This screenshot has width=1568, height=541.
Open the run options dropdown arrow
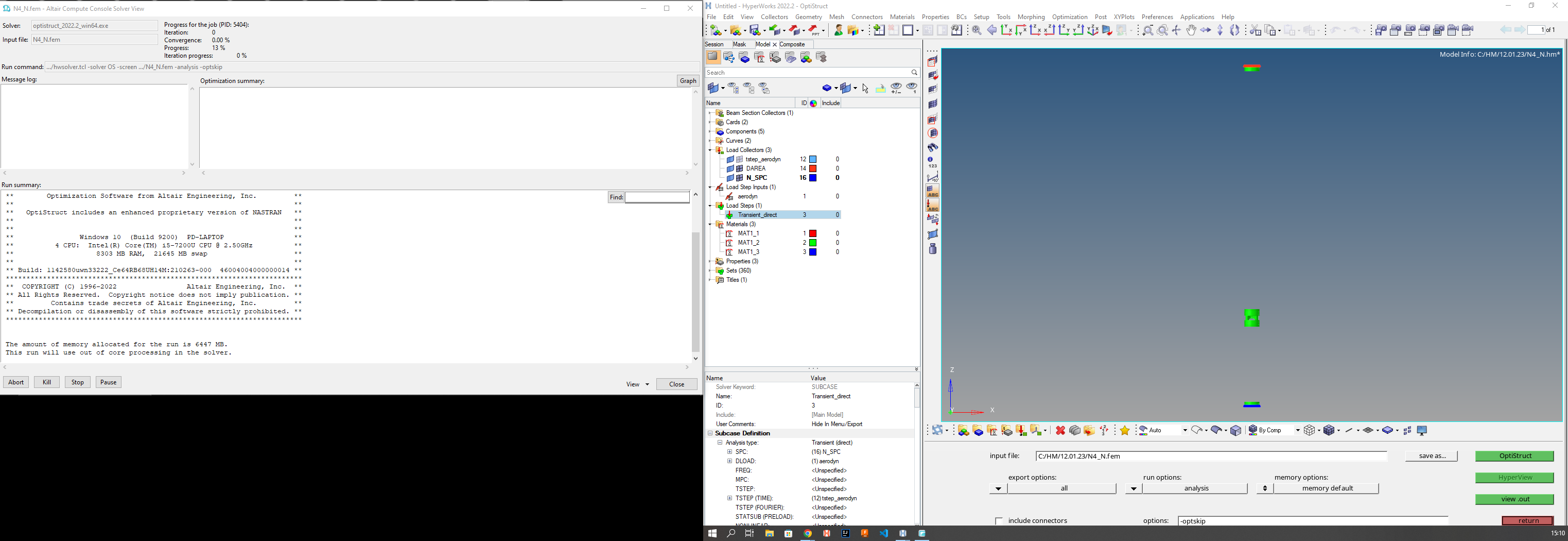[1133, 488]
